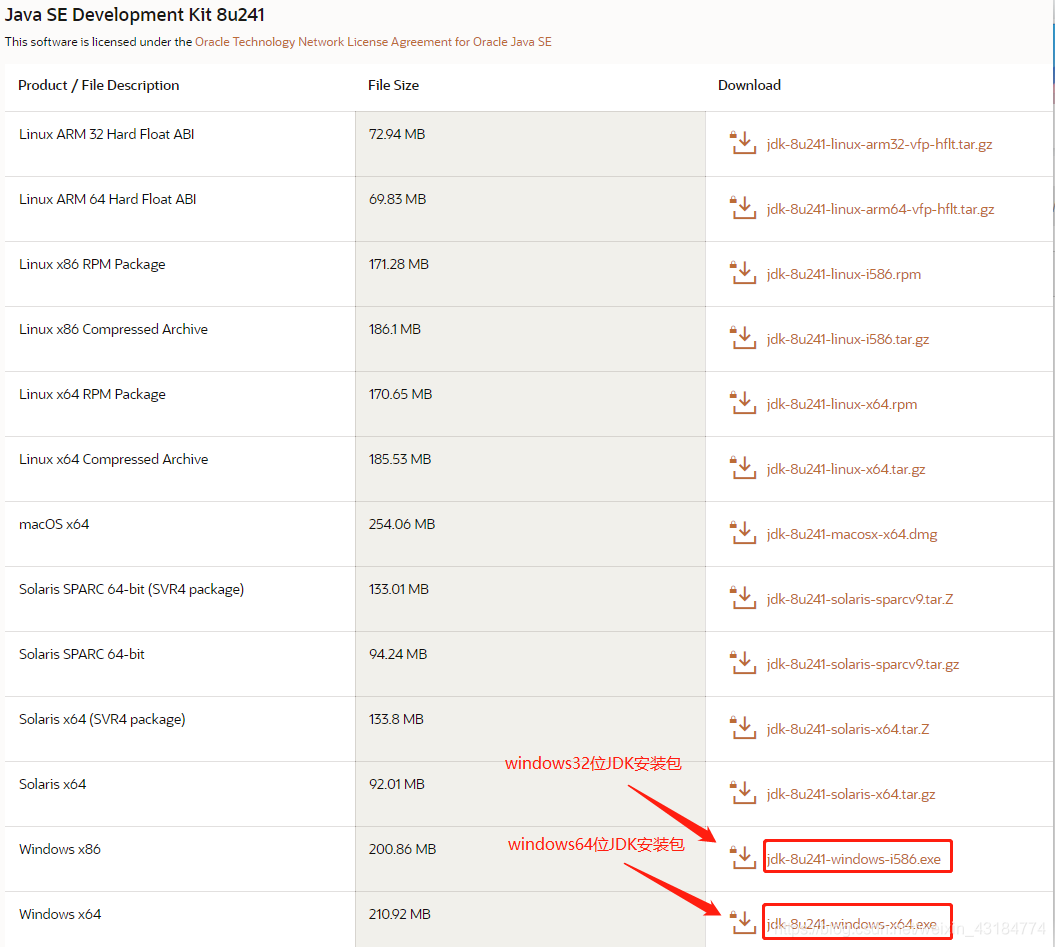Select the Solaris x64 (SVR4 package) text

(102, 719)
